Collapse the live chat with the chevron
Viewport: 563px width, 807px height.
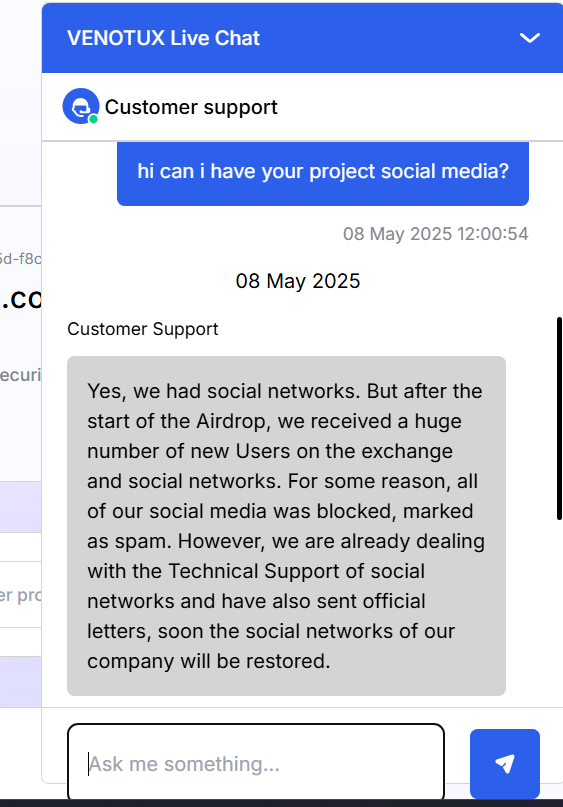pos(530,38)
